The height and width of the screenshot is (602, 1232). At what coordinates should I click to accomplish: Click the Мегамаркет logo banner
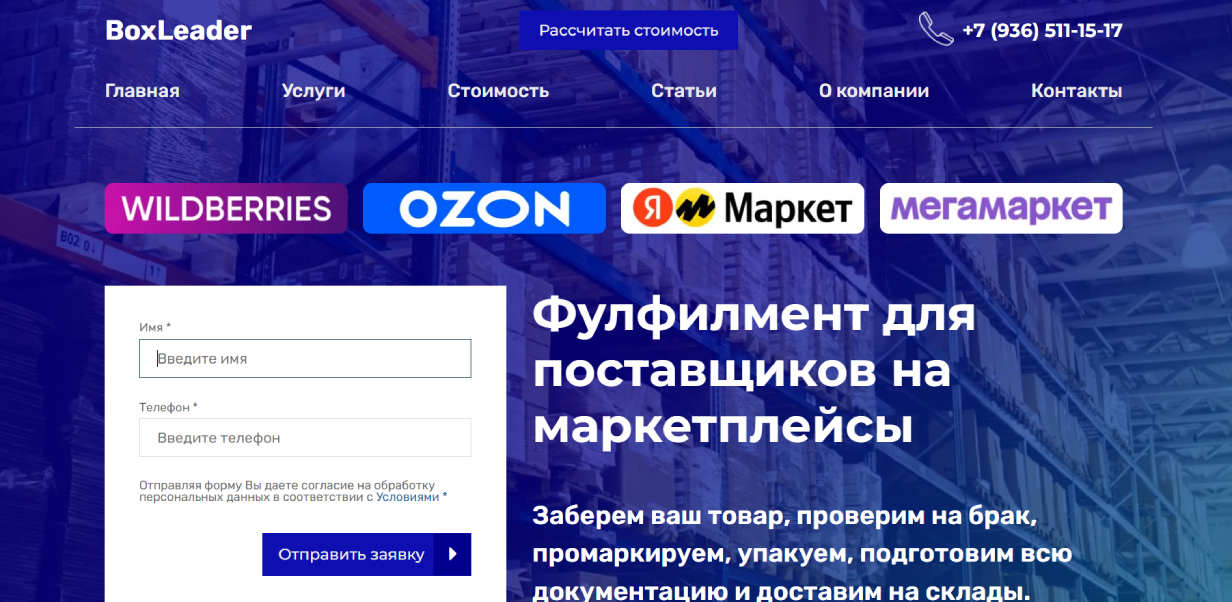click(x=1001, y=208)
